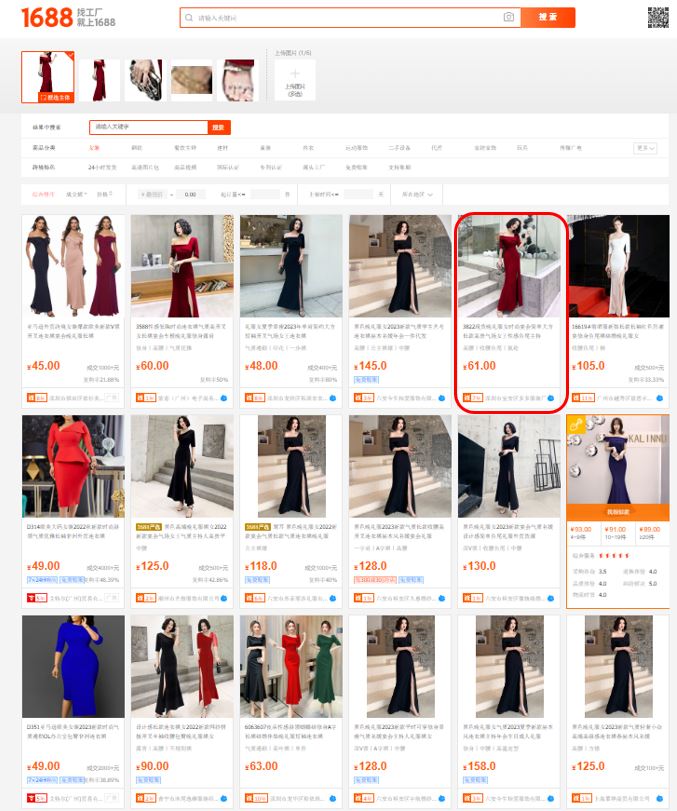Focus the minimum price field
The width and height of the screenshot is (677, 811).
coord(152,194)
